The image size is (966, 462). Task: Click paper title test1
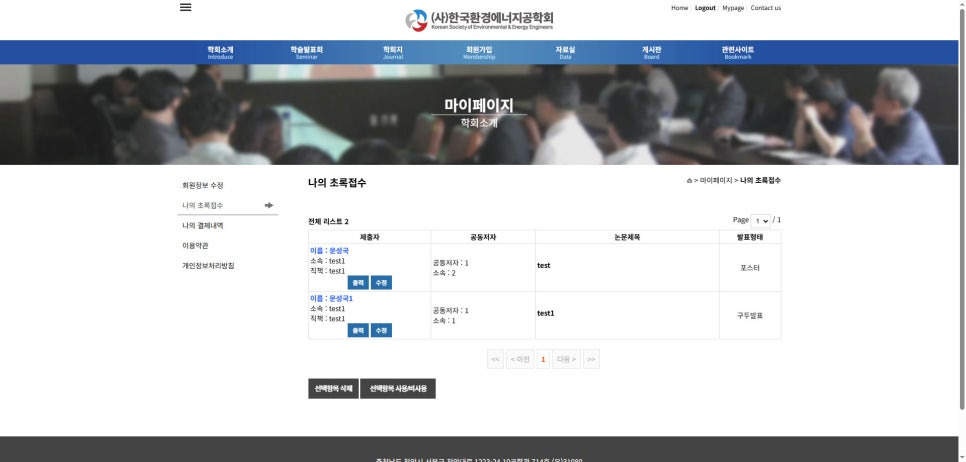tap(546, 313)
